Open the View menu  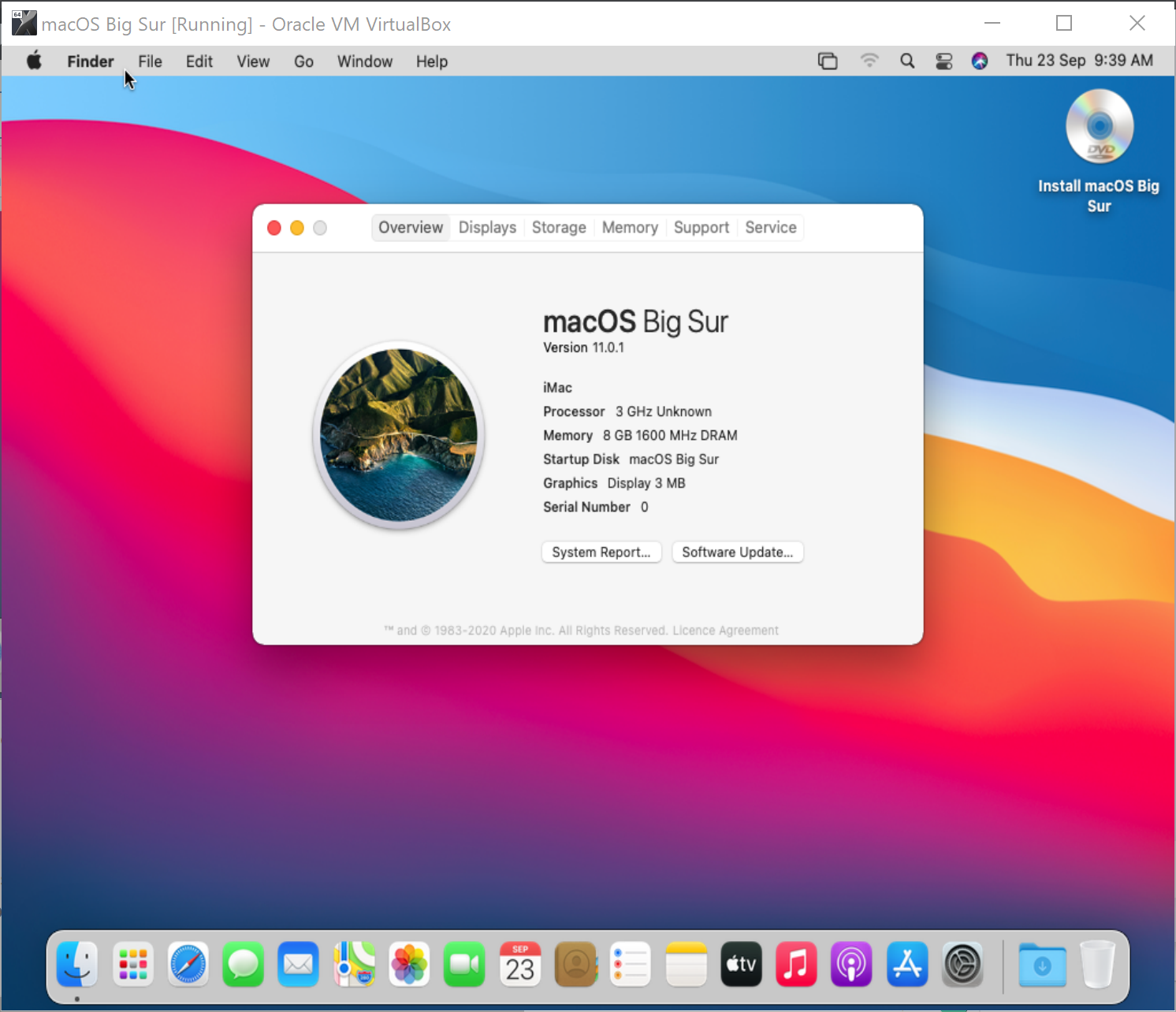click(x=253, y=61)
